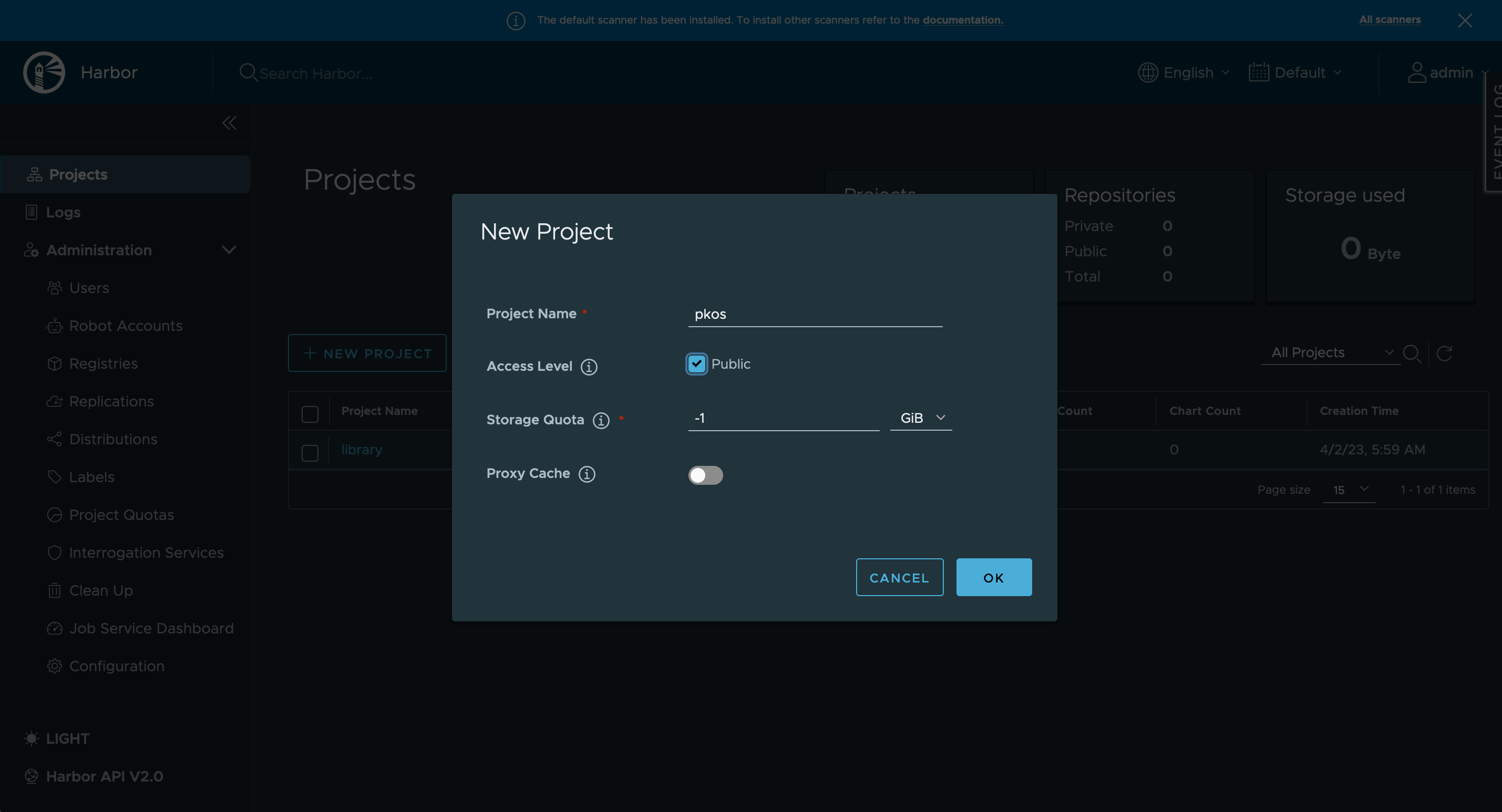The image size is (1502, 812).
Task: Collapse the Administration menu section
Action: [229, 250]
